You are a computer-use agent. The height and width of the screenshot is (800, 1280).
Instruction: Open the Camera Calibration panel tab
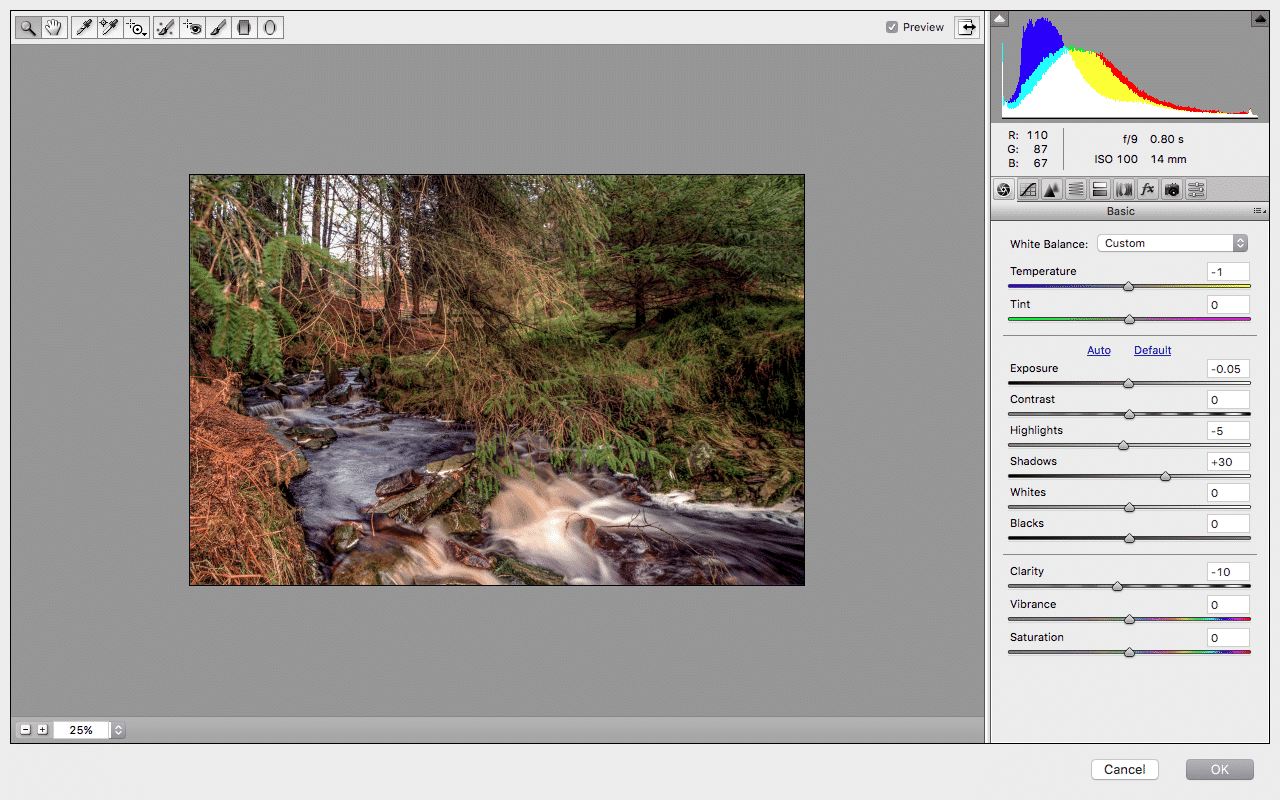(1172, 189)
